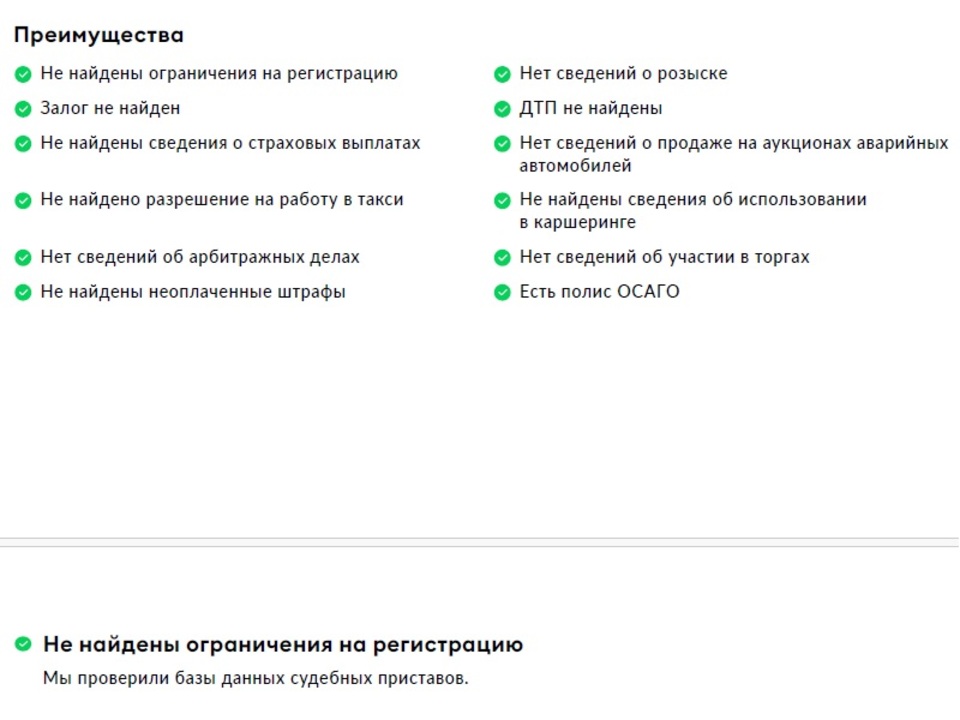This screenshot has width=960, height=720.
Task: Click green checkmark next to 'Залог не найден'
Action: click(23, 110)
